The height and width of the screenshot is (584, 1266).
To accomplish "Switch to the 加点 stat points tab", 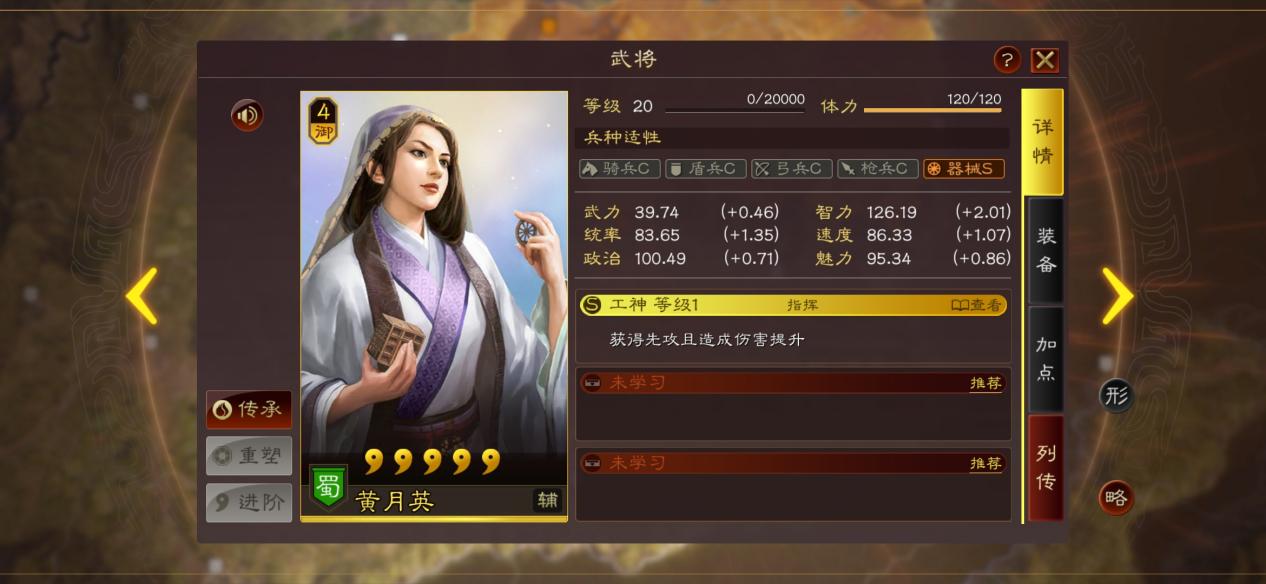I will 1045,359.
